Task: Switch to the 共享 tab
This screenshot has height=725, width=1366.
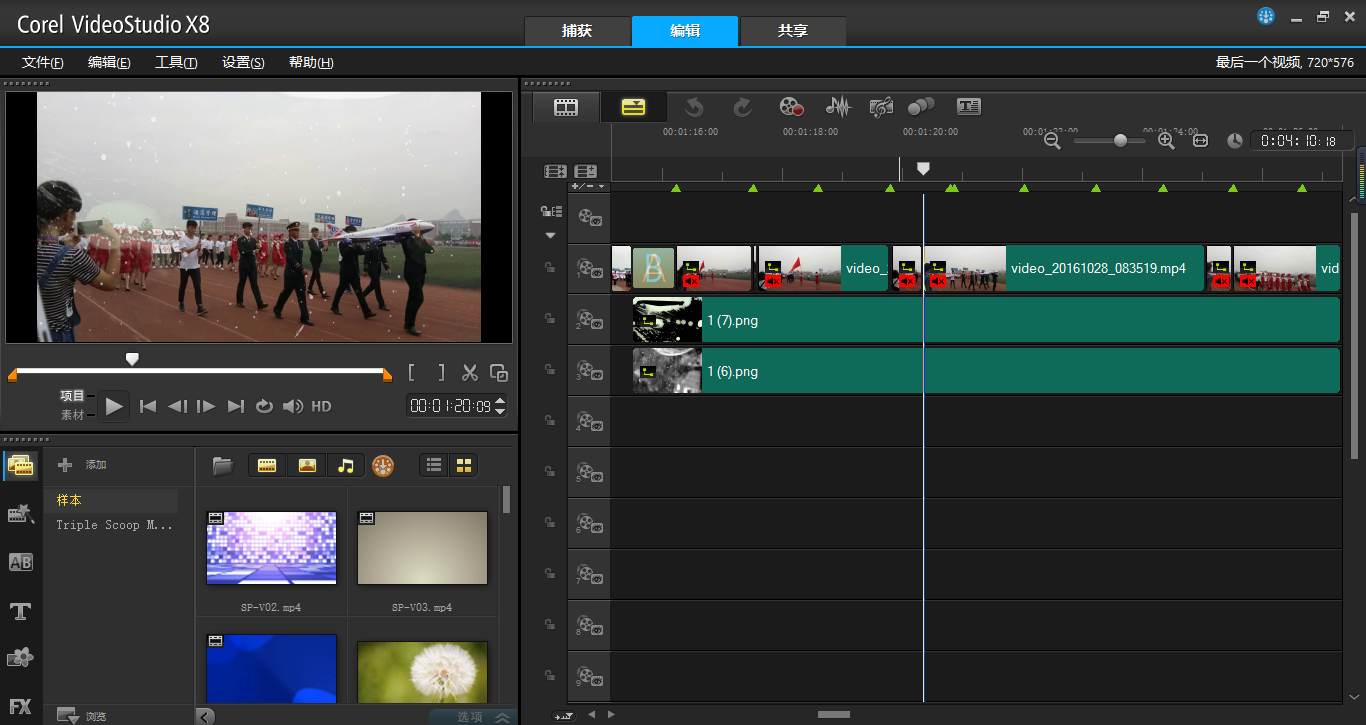Action: (x=792, y=31)
